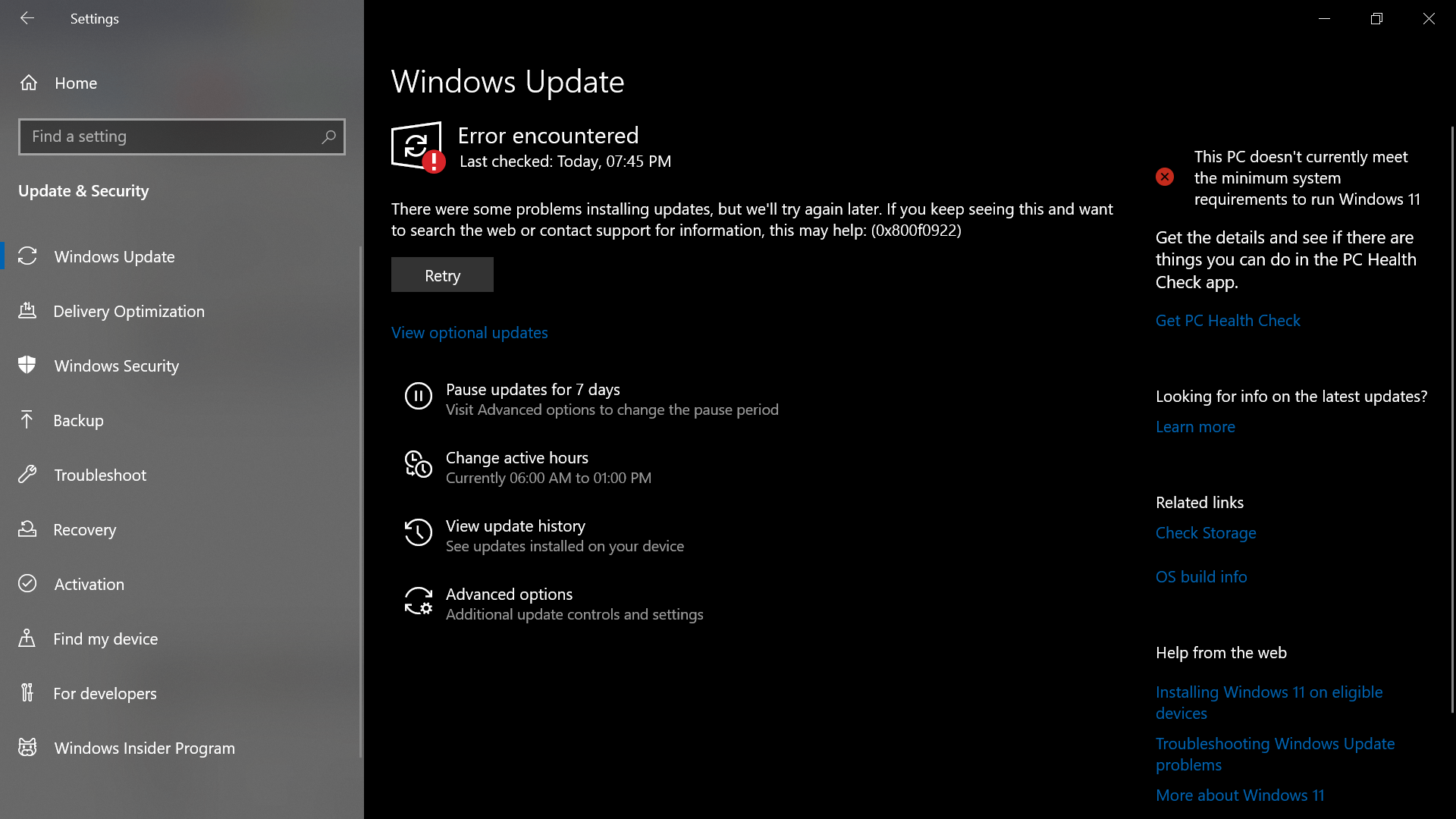The image size is (1456, 819).
Task: Focus the Find a setting search box
Action: (182, 136)
